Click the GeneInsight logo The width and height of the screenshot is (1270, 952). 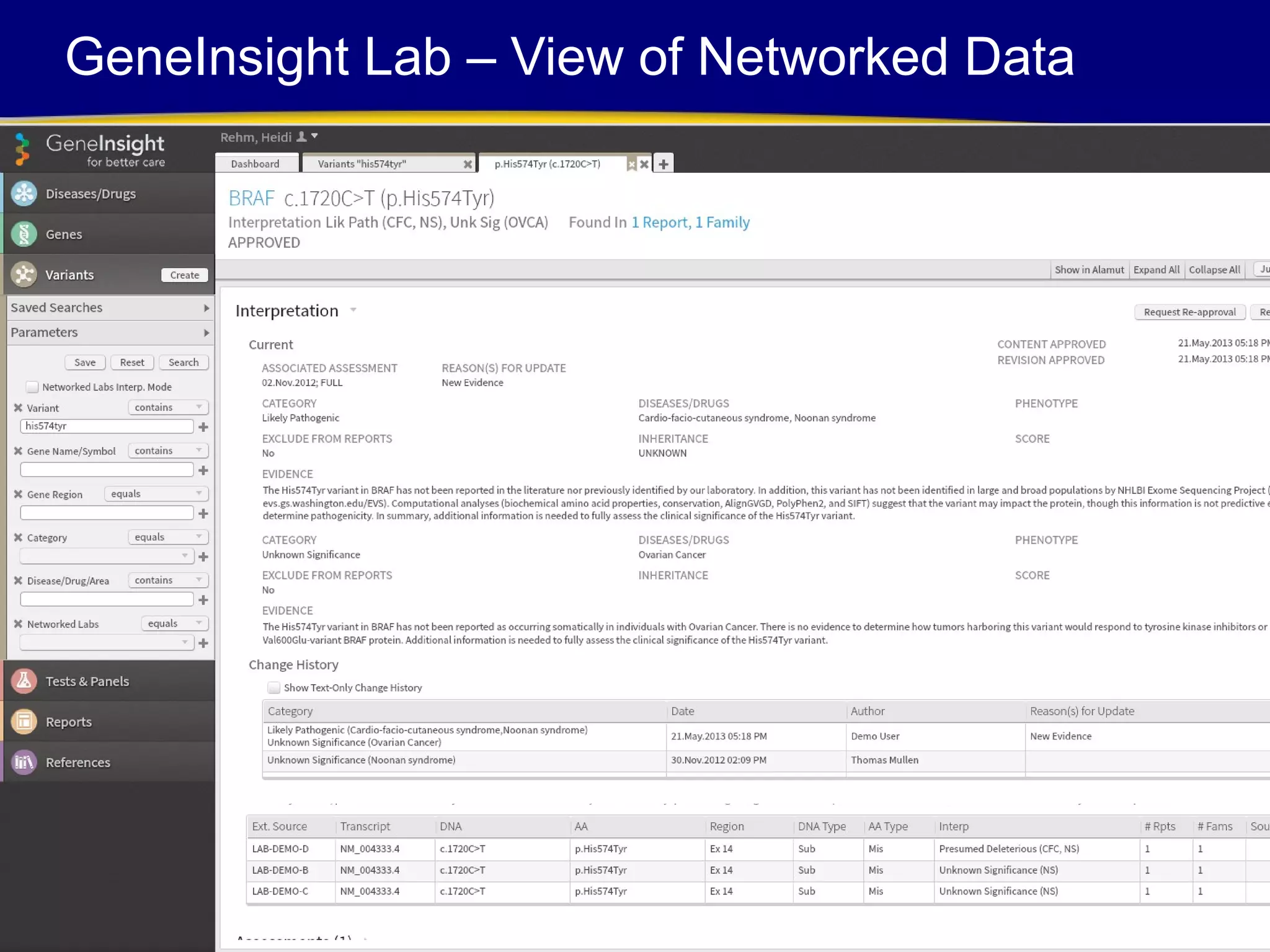click(91, 150)
